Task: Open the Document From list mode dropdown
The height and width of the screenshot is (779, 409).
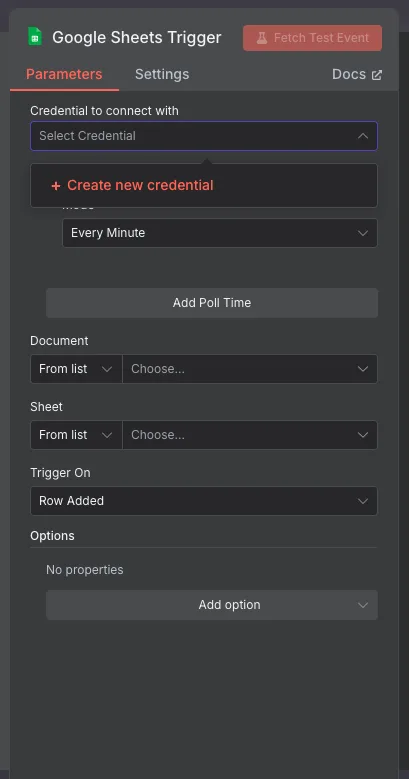Action: (x=76, y=369)
